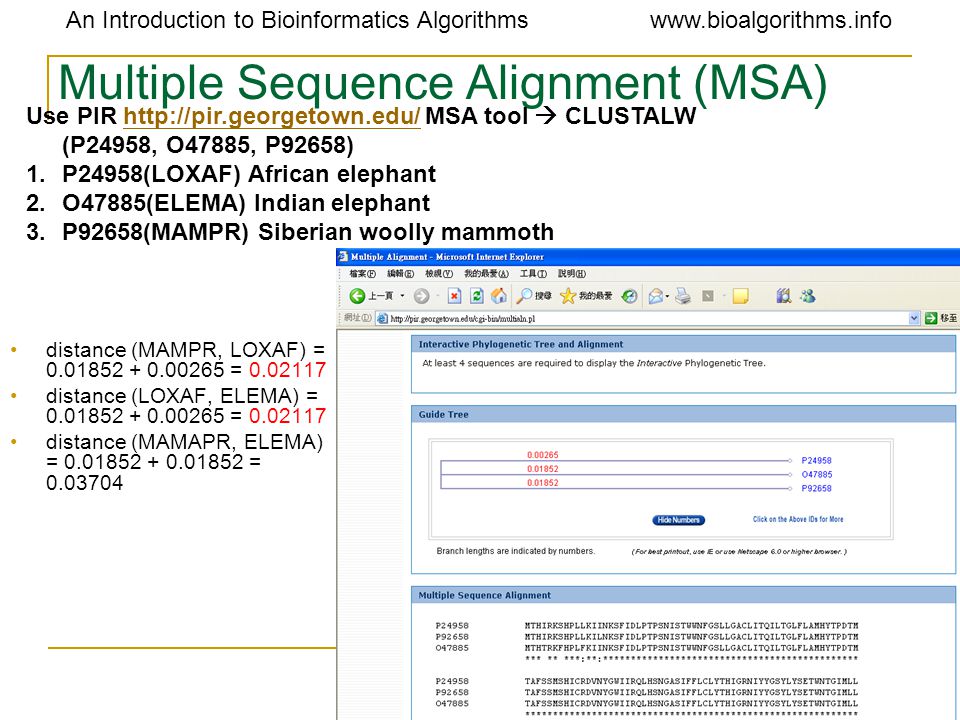Click the first P92658 alignment row label
The image size is (960, 720).
[452, 637]
